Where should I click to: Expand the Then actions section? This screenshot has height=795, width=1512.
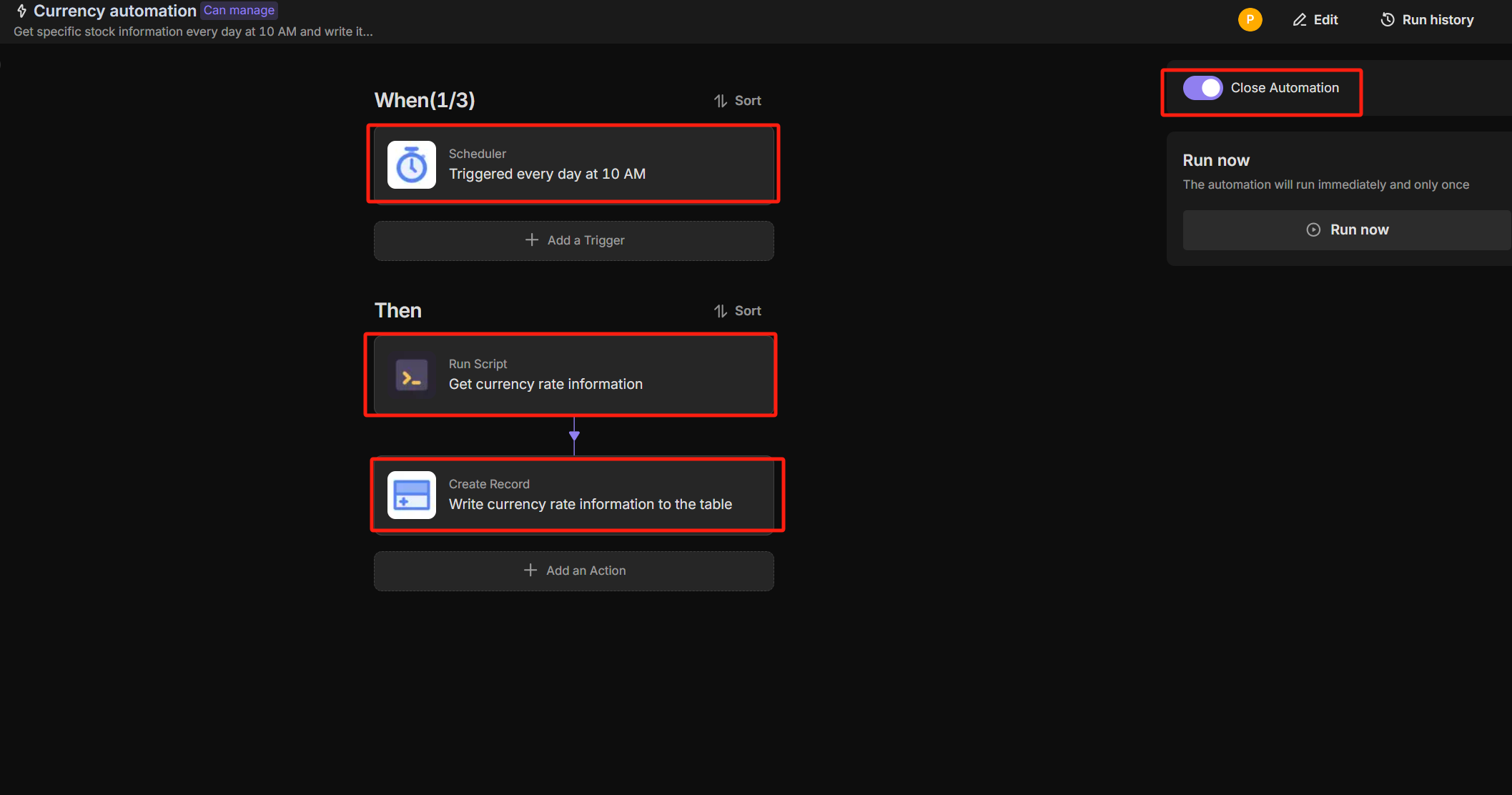click(x=398, y=310)
